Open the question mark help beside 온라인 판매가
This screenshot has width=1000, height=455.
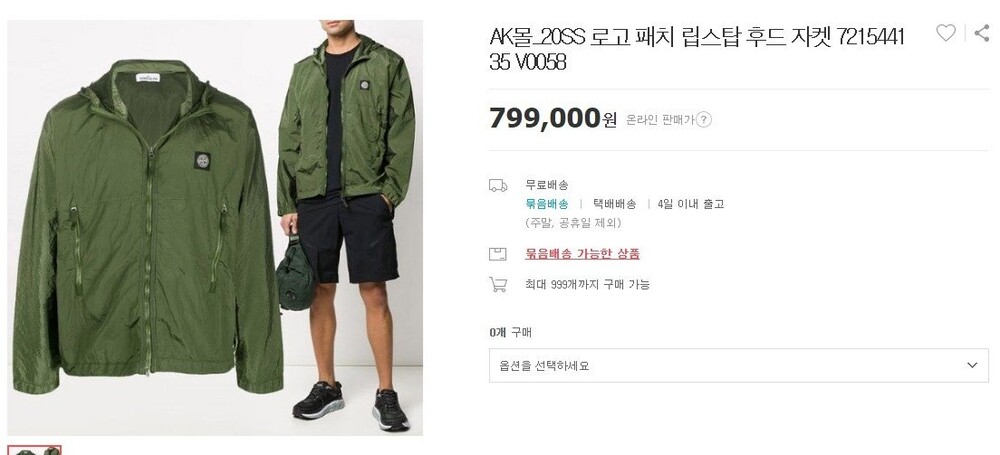[703, 119]
